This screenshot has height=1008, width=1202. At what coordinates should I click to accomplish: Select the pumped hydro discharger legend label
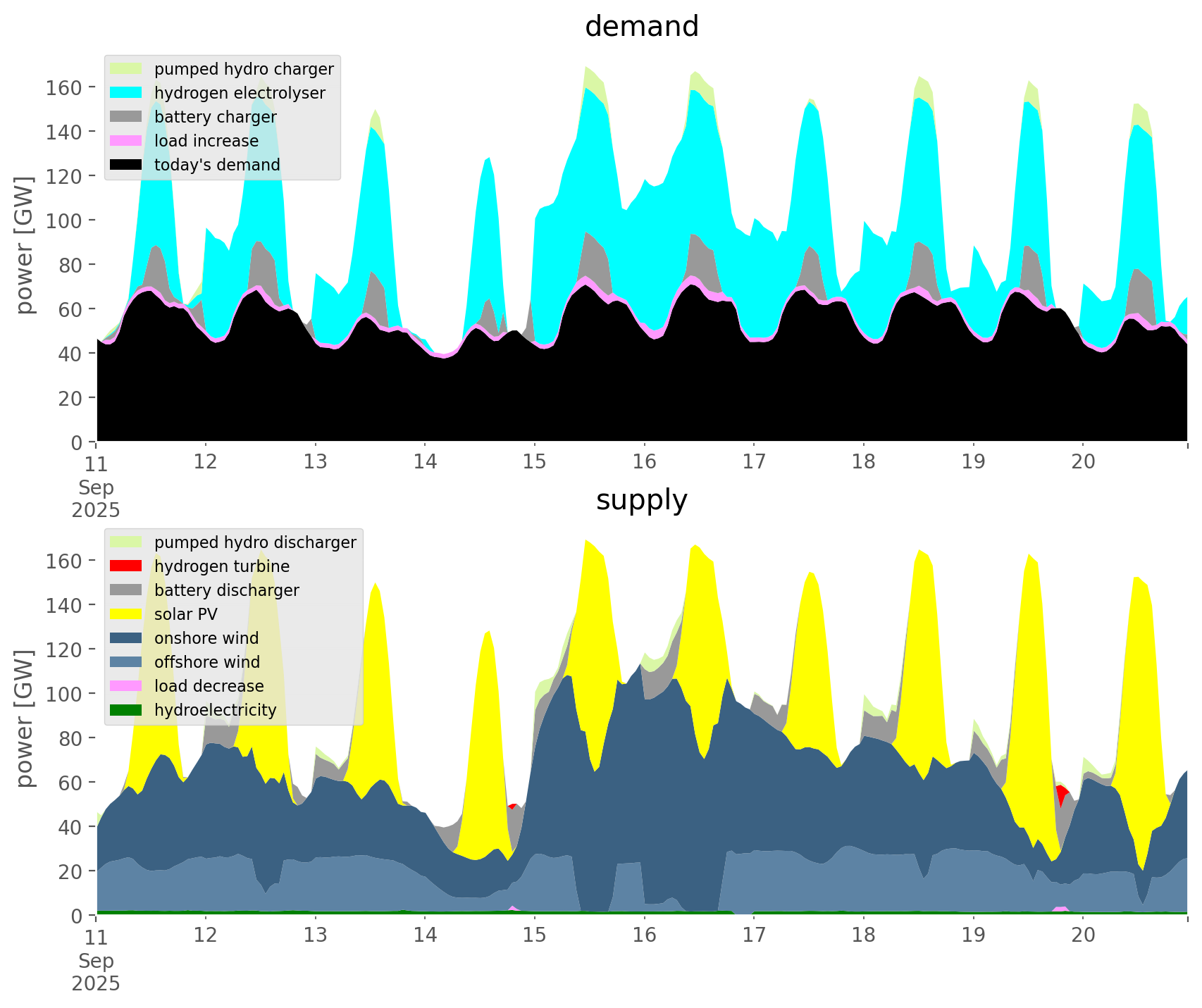255,542
